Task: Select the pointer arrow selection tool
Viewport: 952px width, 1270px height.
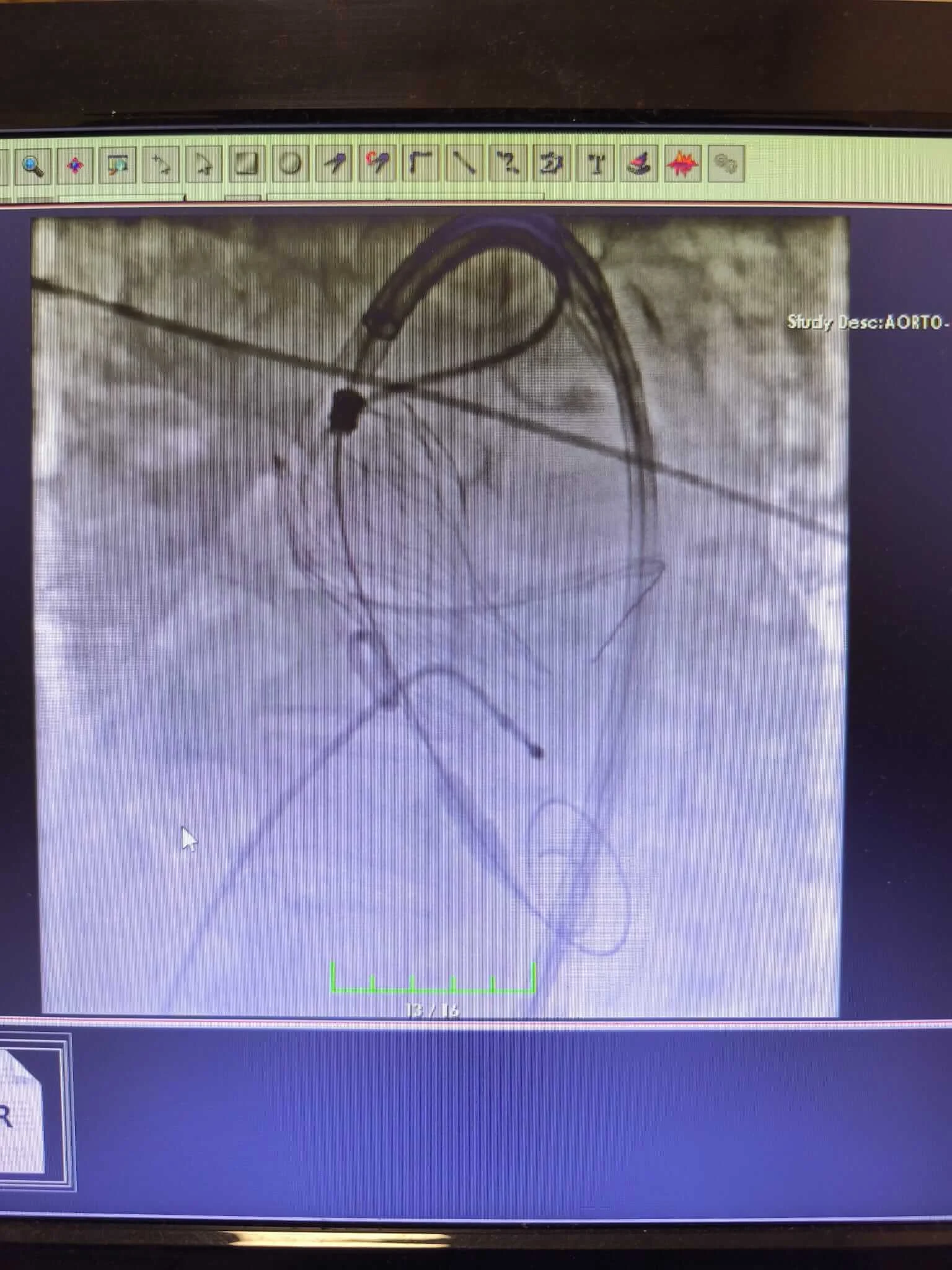Action: pos(204,166)
